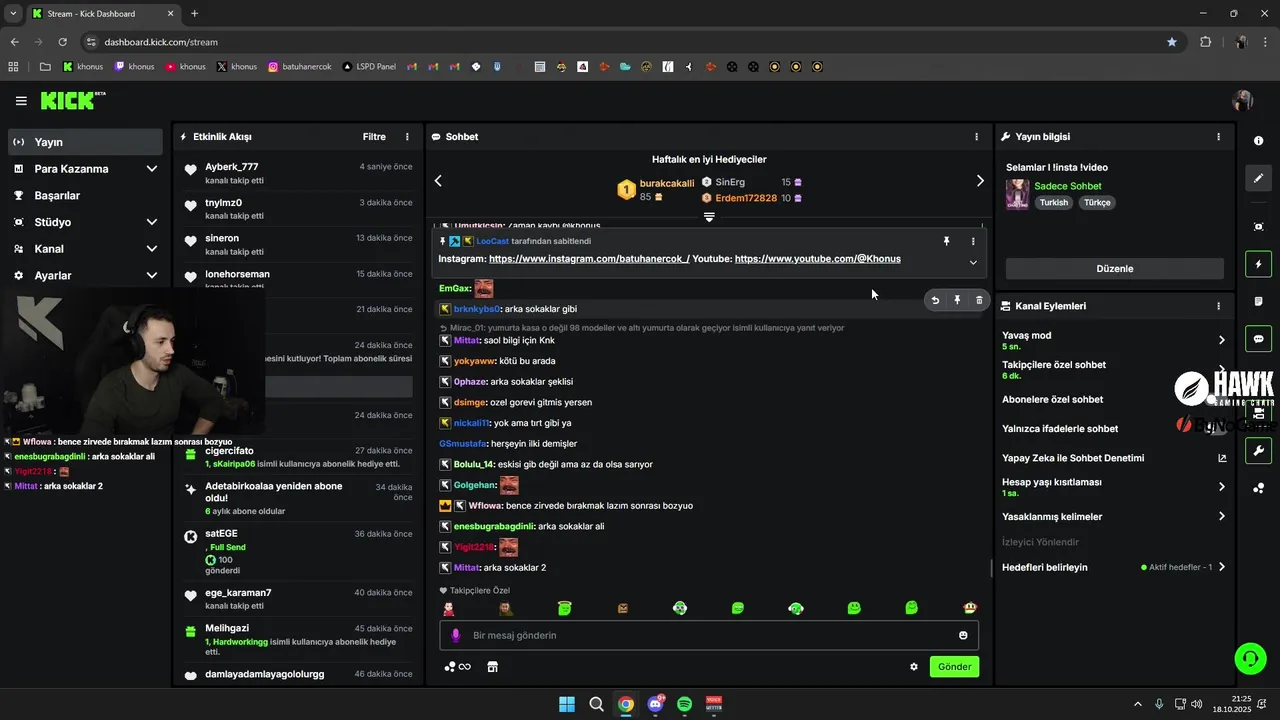Image resolution: width=1280 pixels, height=720 pixels.
Task: Click username burakcakalli in top gifters
Action: (666, 184)
